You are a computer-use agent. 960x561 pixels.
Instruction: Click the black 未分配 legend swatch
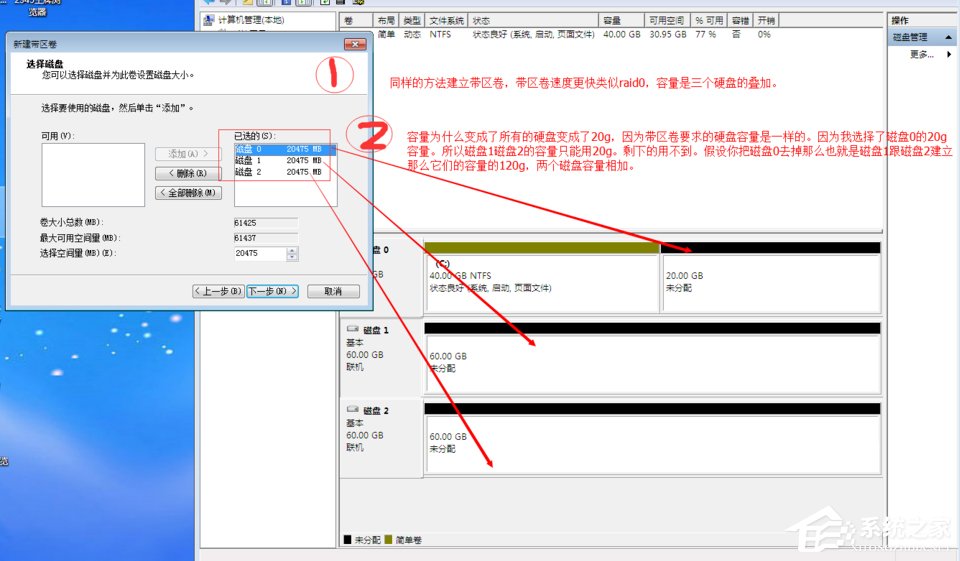[x=347, y=540]
